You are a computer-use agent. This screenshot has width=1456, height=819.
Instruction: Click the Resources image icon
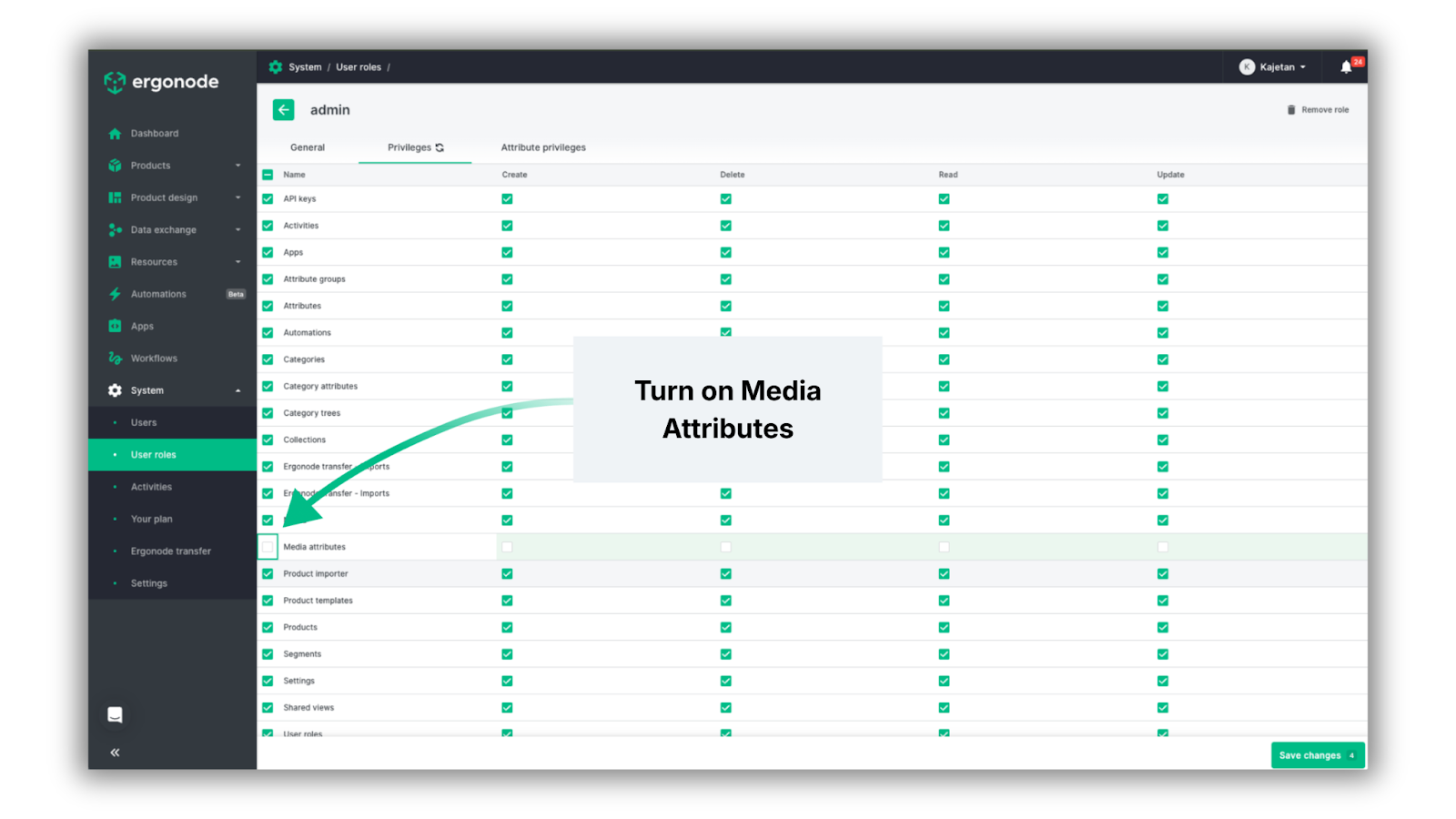115,262
